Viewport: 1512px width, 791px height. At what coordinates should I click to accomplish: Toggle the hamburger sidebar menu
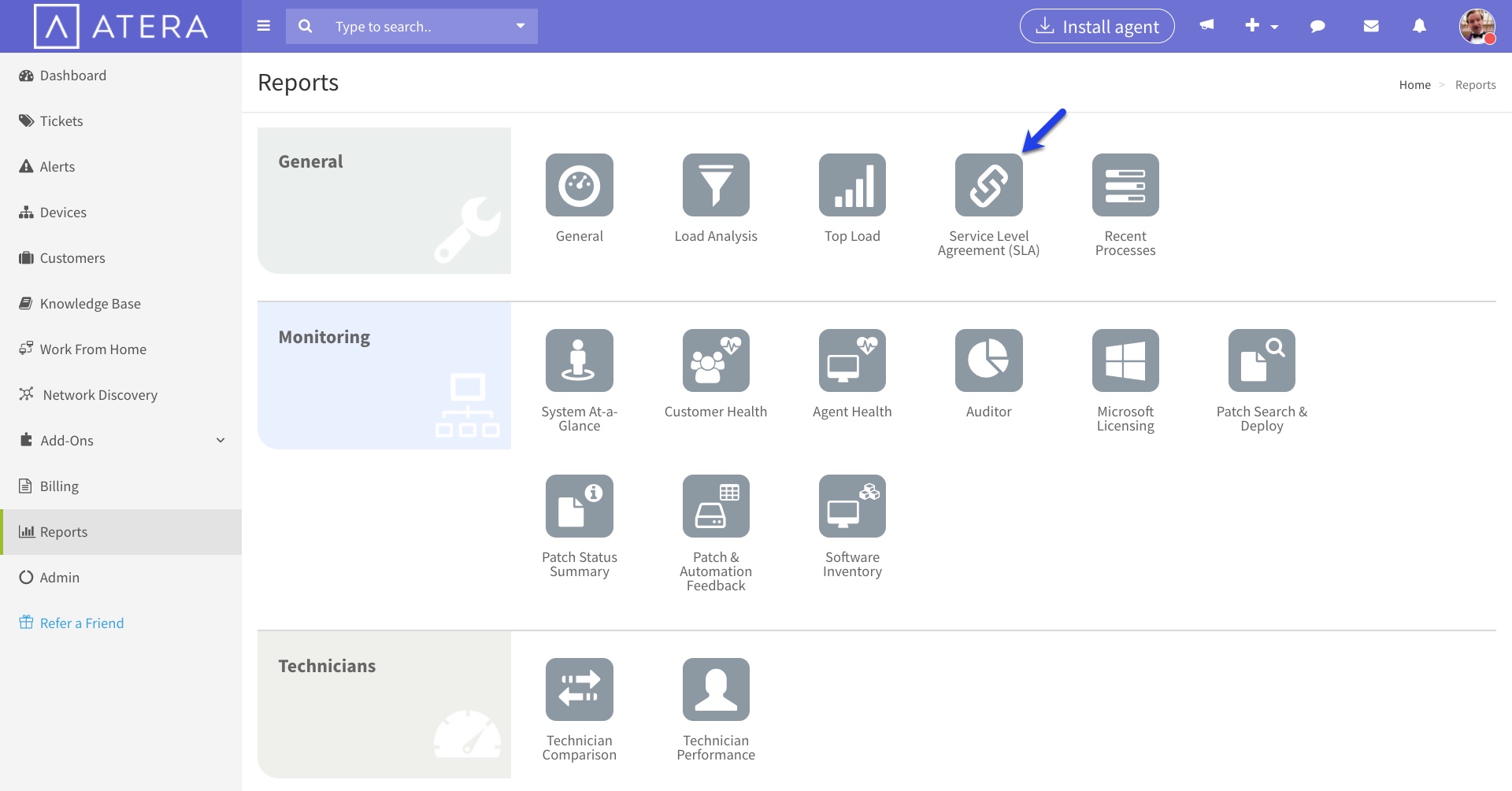tap(264, 26)
